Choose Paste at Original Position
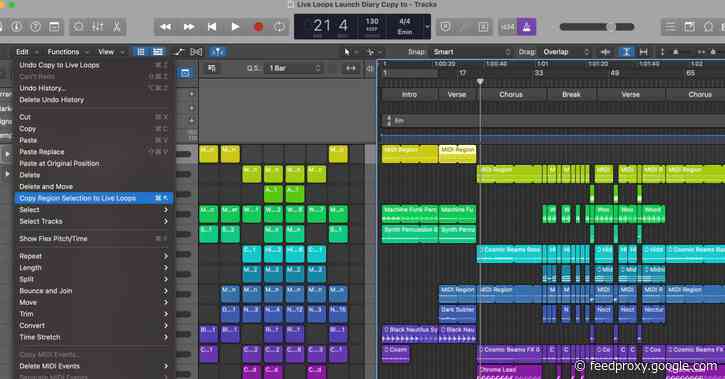Screen dimensions: 725x379 pyautogui.click(x=94, y=164)
